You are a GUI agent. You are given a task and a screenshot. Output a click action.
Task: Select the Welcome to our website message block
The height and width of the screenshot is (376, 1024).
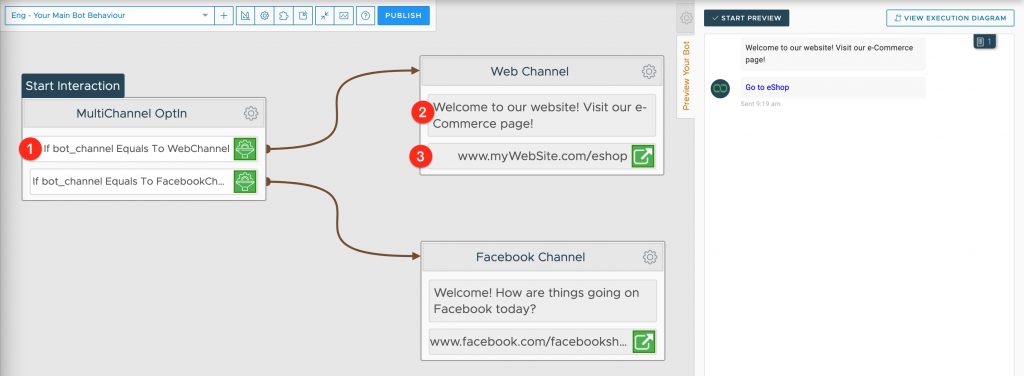point(541,115)
